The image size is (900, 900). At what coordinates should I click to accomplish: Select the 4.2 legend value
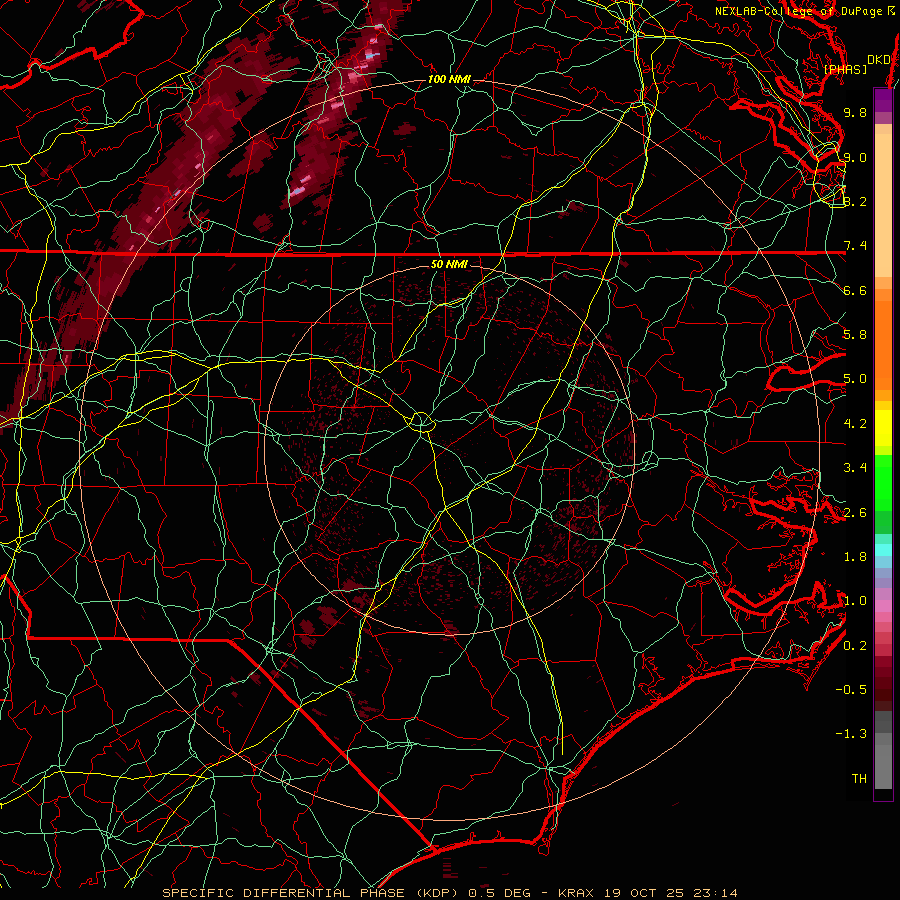click(x=855, y=424)
